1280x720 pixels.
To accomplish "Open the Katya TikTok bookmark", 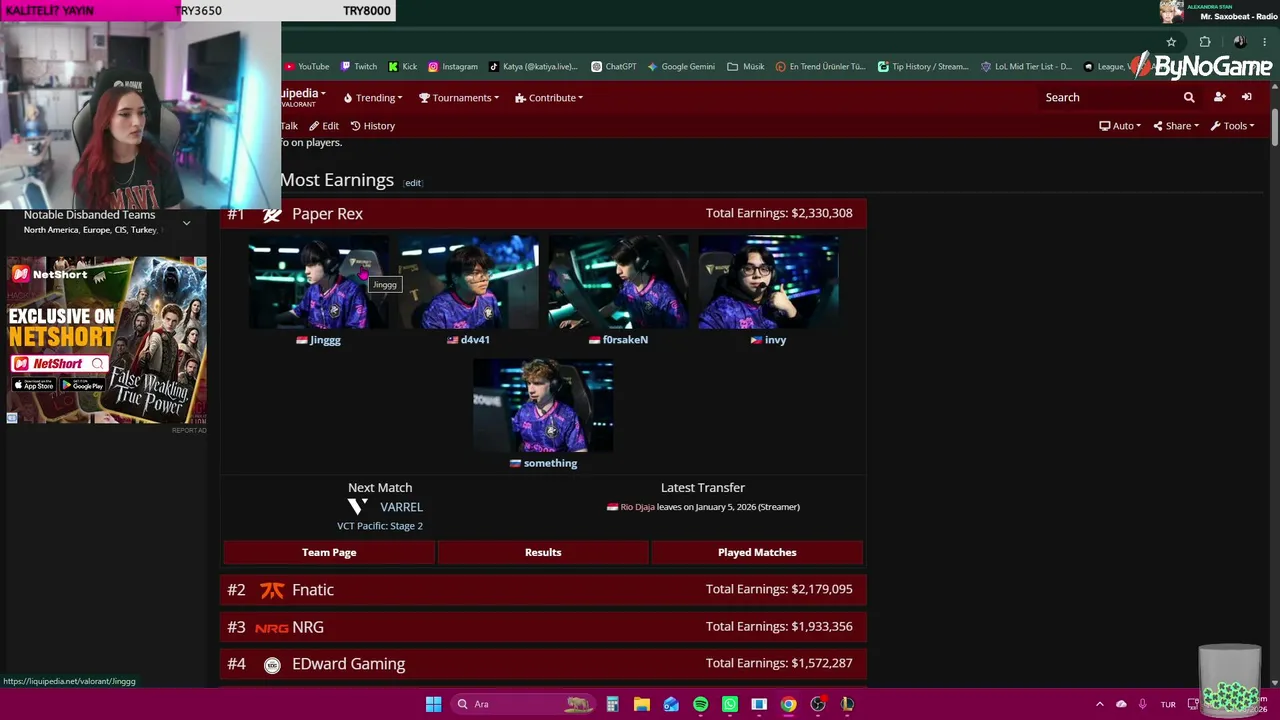I will [x=533, y=67].
